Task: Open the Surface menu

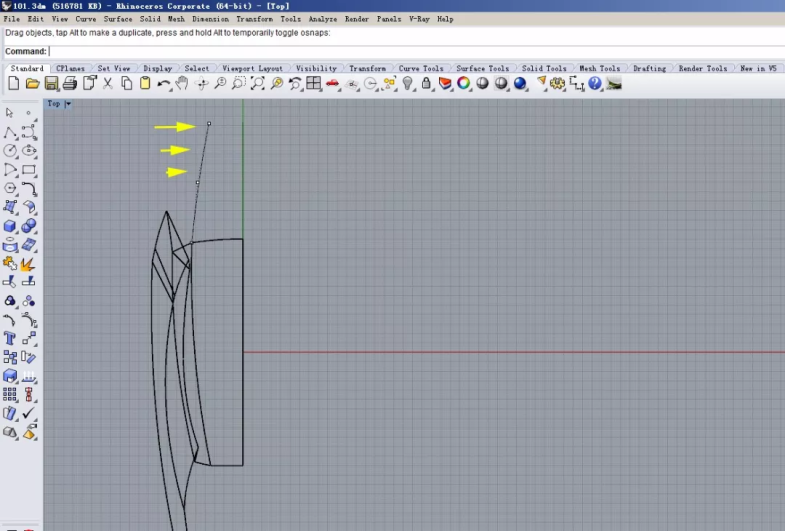Action: [x=117, y=19]
